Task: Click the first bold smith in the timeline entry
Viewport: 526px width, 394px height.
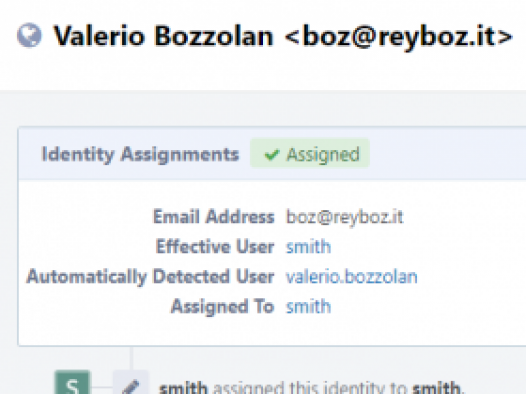Action: point(183,387)
